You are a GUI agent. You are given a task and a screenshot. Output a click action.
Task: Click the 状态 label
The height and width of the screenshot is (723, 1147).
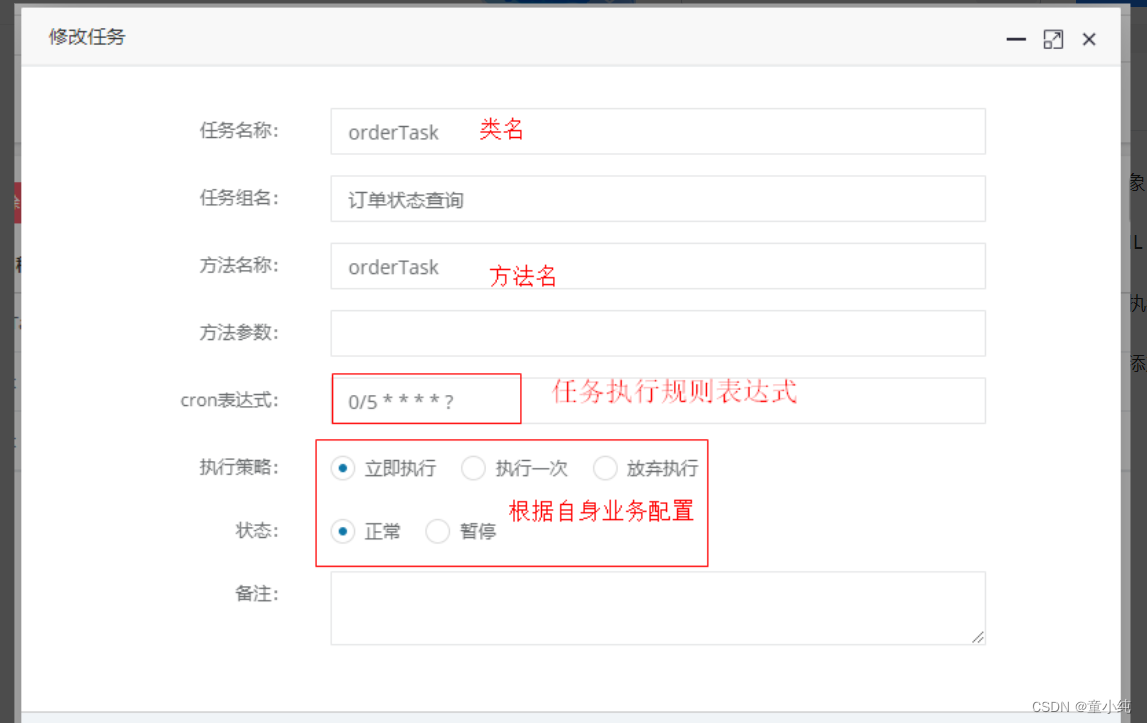click(257, 531)
